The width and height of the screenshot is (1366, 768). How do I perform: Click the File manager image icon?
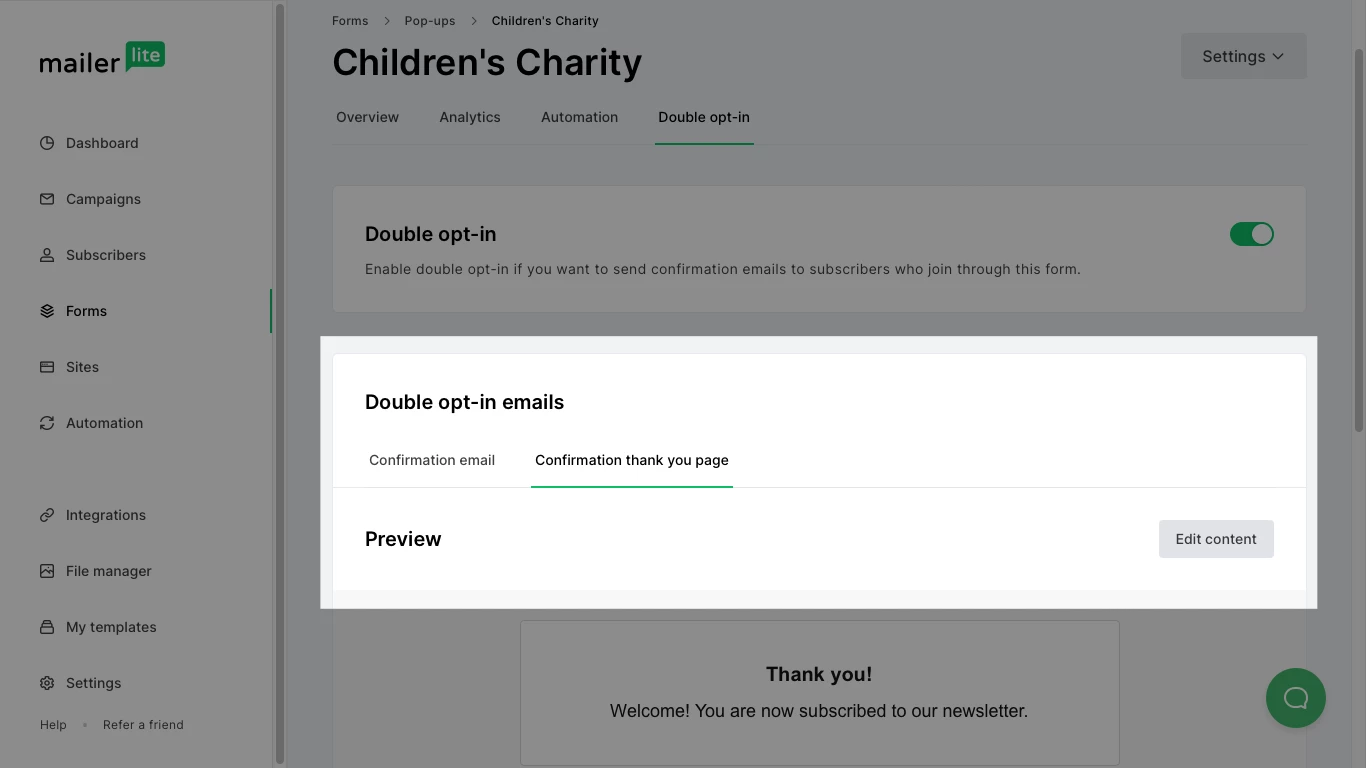coord(47,571)
